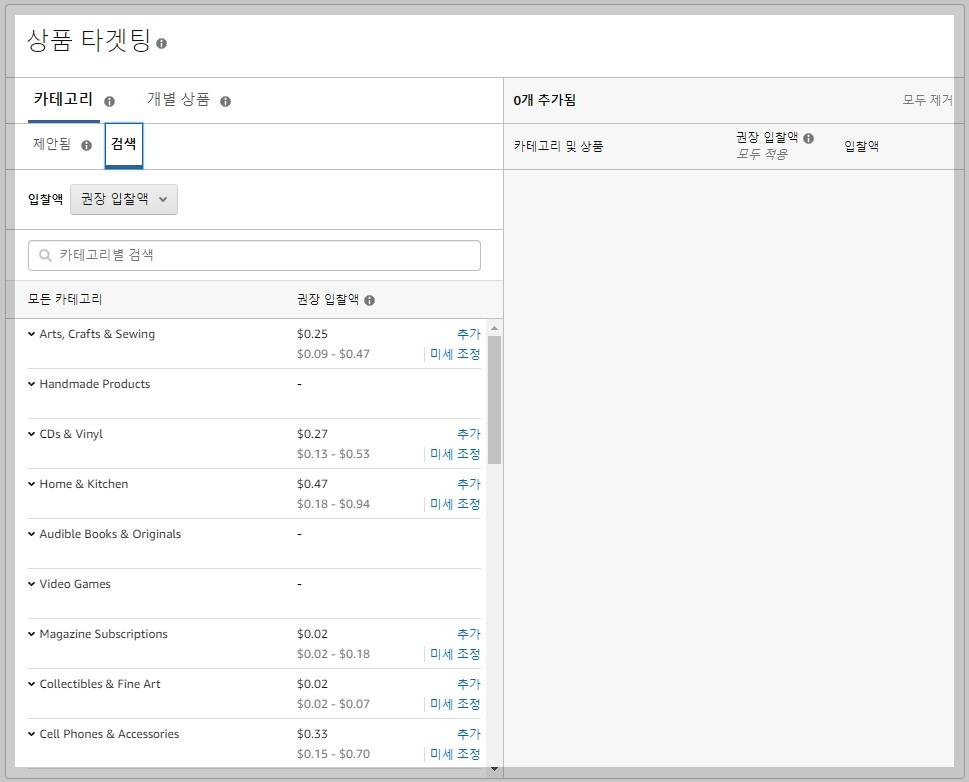The image size is (969, 782).
Task: Refine Collectibles & Fine Art category
Action: [x=455, y=704]
